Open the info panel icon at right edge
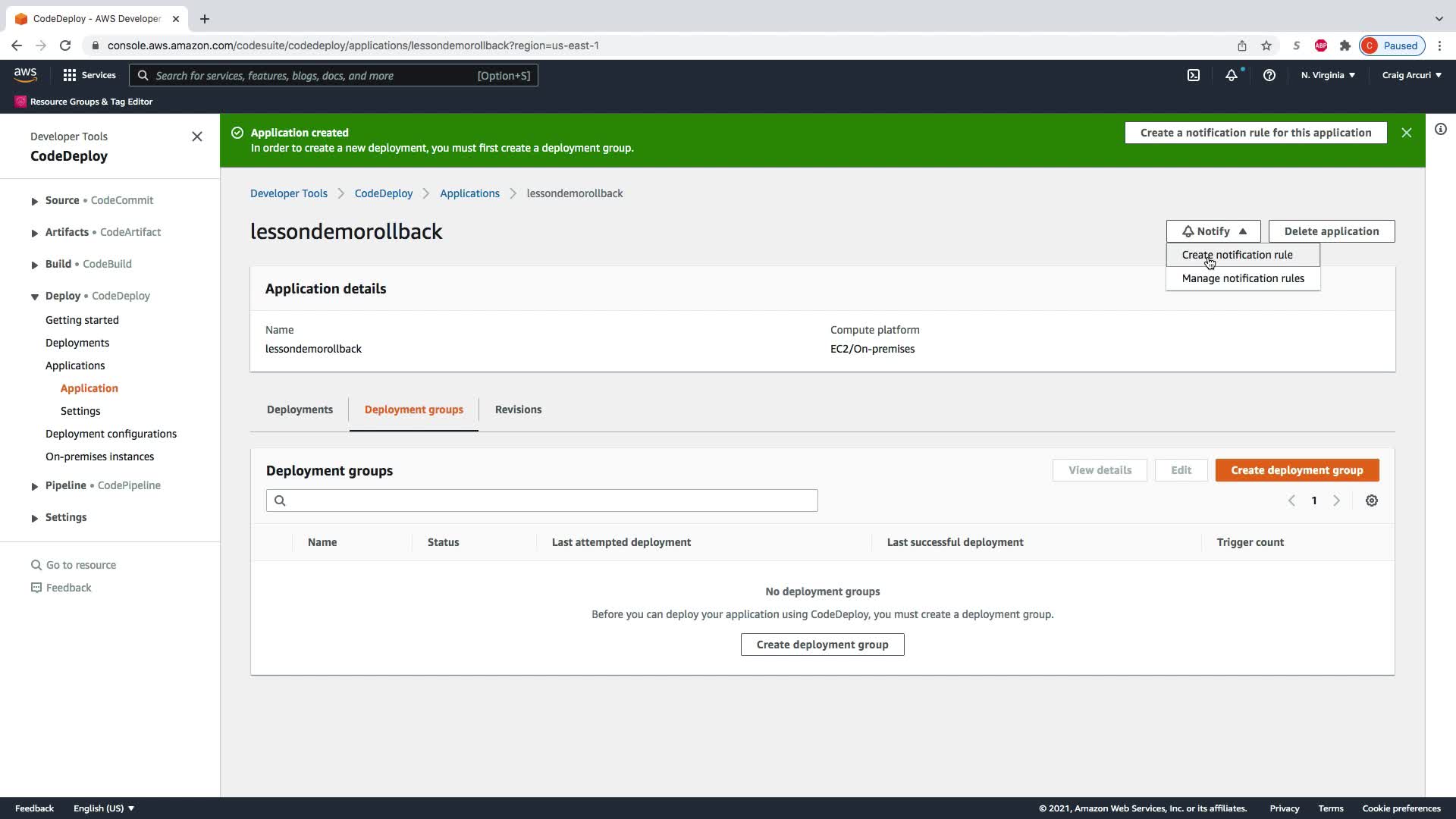This screenshot has width=1456, height=819. point(1440,129)
